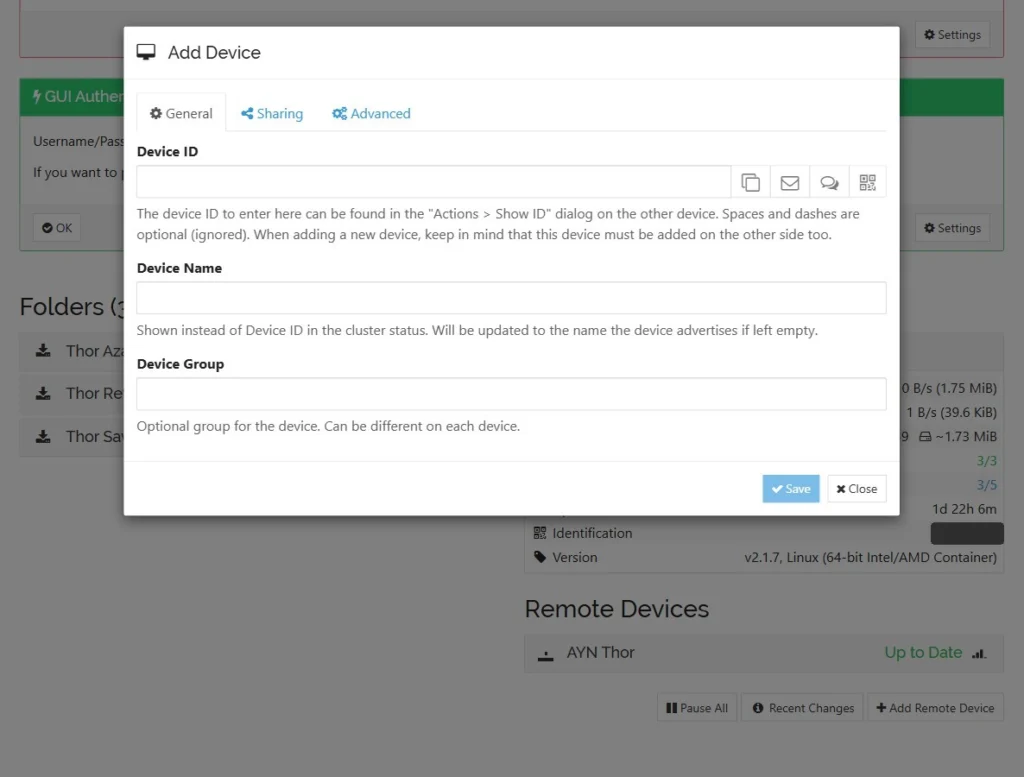
Task: Click the GUI Authentication lightning icon
Action: coord(37,97)
